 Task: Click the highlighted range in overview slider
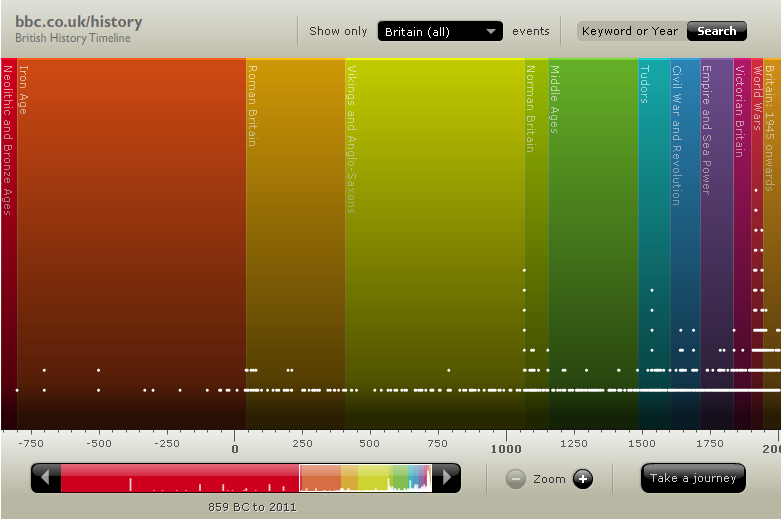(365, 478)
